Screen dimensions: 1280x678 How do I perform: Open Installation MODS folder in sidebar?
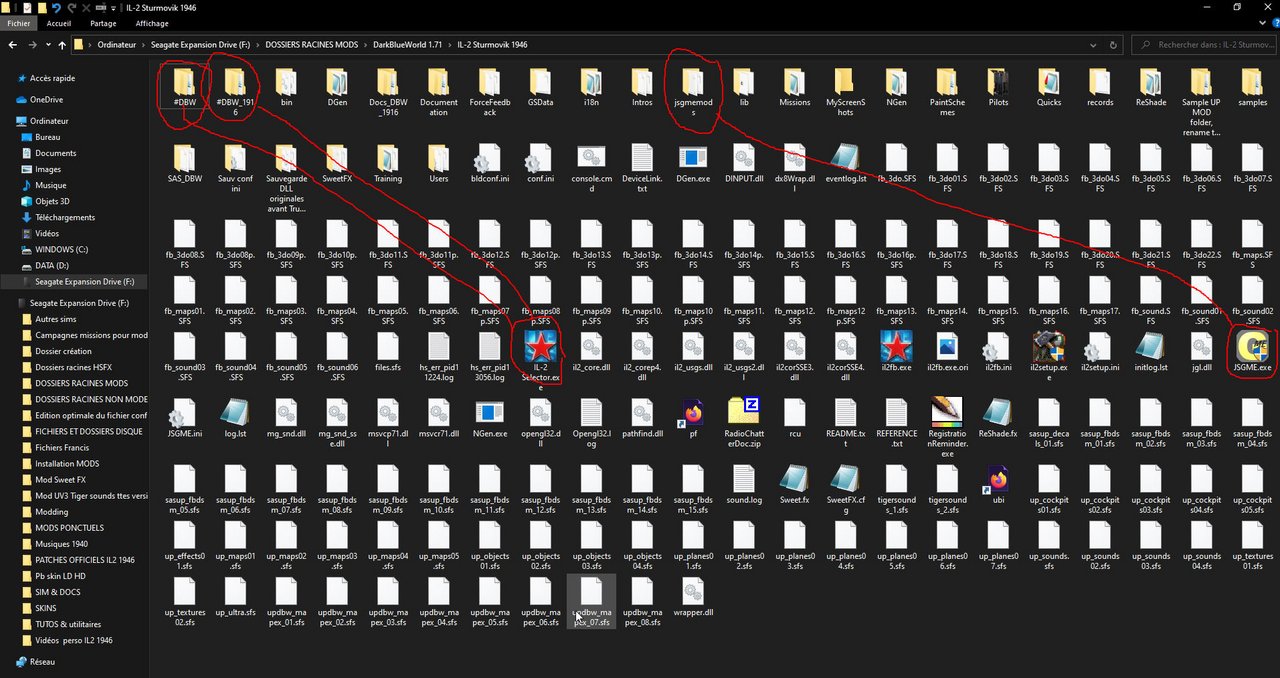67,463
